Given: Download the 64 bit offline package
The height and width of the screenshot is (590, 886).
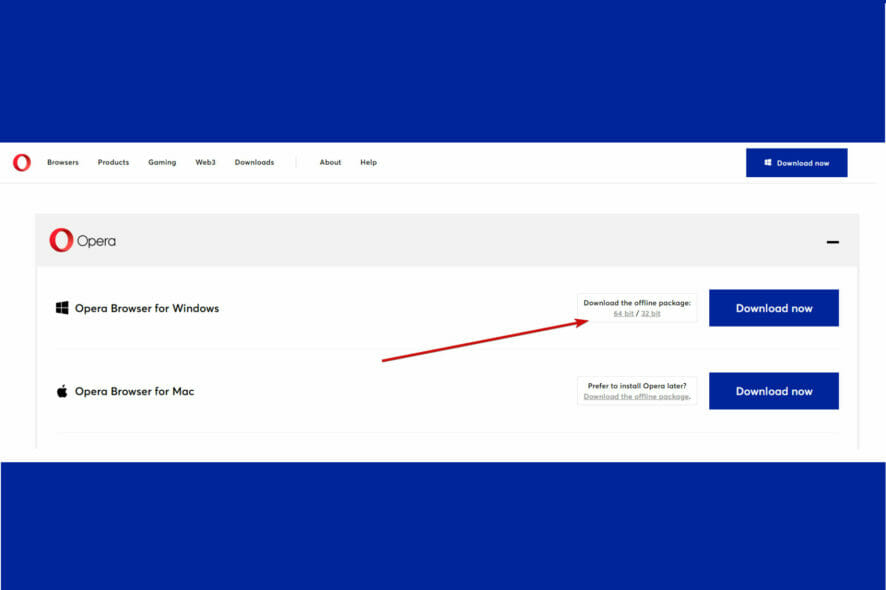Looking at the screenshot, I should pos(623,314).
